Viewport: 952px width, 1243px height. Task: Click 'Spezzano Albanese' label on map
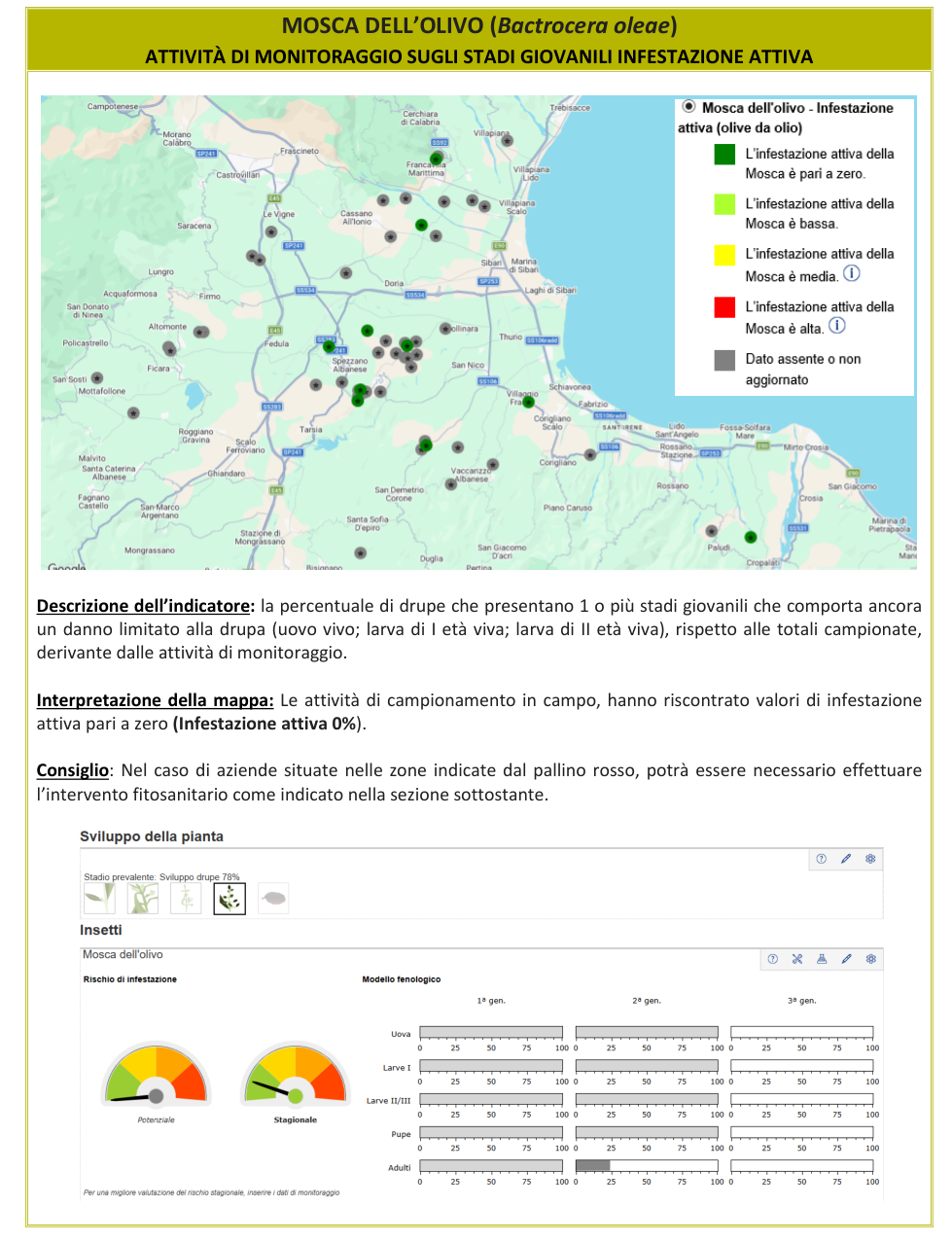(x=350, y=365)
